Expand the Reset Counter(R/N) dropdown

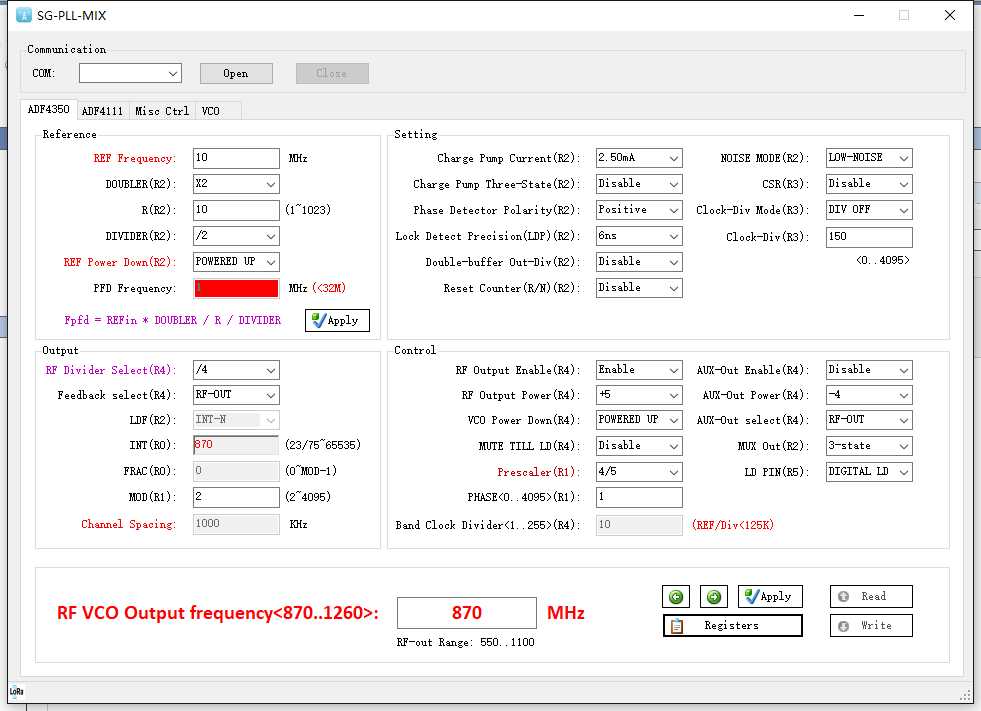639,288
